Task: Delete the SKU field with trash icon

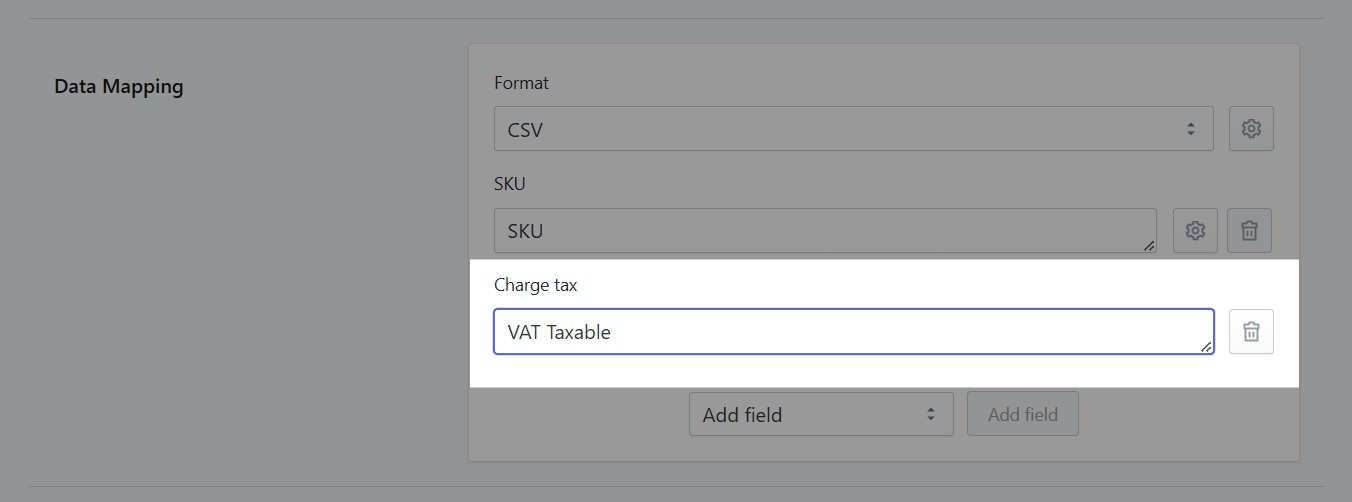Action: (x=1249, y=231)
